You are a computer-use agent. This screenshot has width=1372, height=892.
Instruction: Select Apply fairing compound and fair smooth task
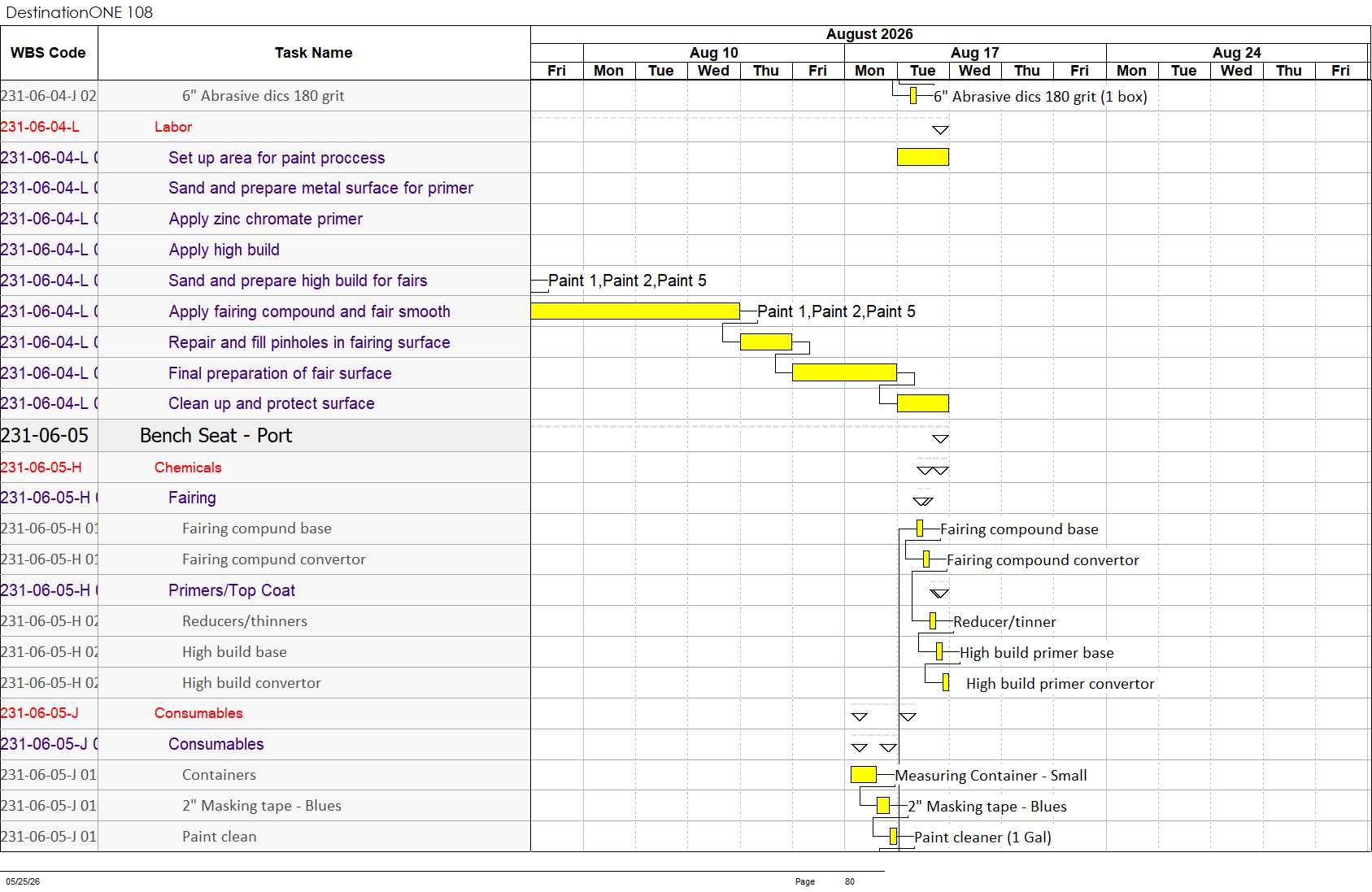(309, 311)
